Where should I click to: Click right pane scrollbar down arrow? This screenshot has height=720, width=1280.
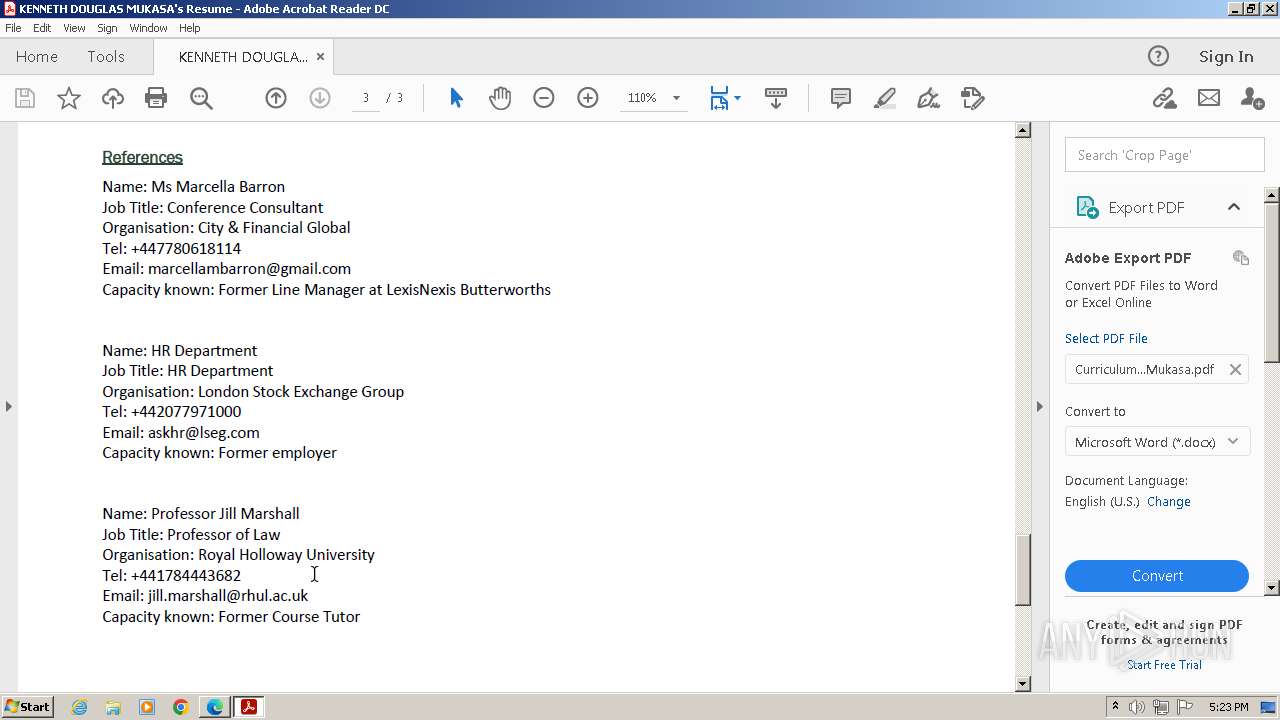[x=1272, y=588]
